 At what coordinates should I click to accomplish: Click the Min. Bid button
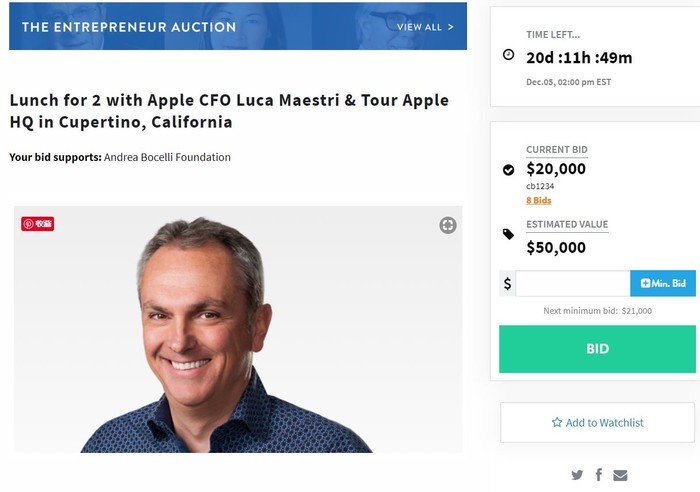[x=663, y=283]
